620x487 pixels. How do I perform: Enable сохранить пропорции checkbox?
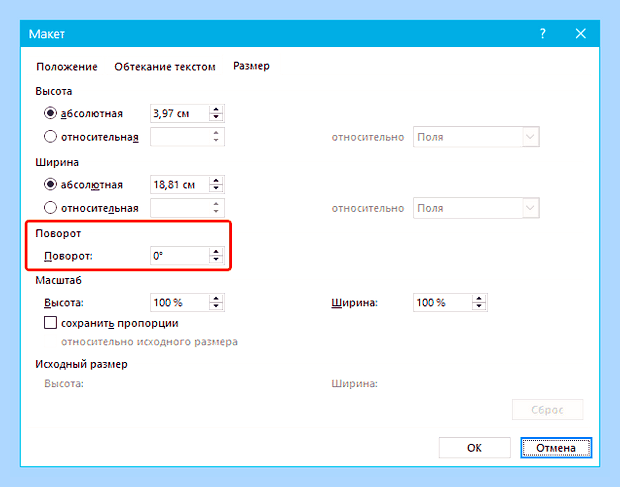(50, 323)
